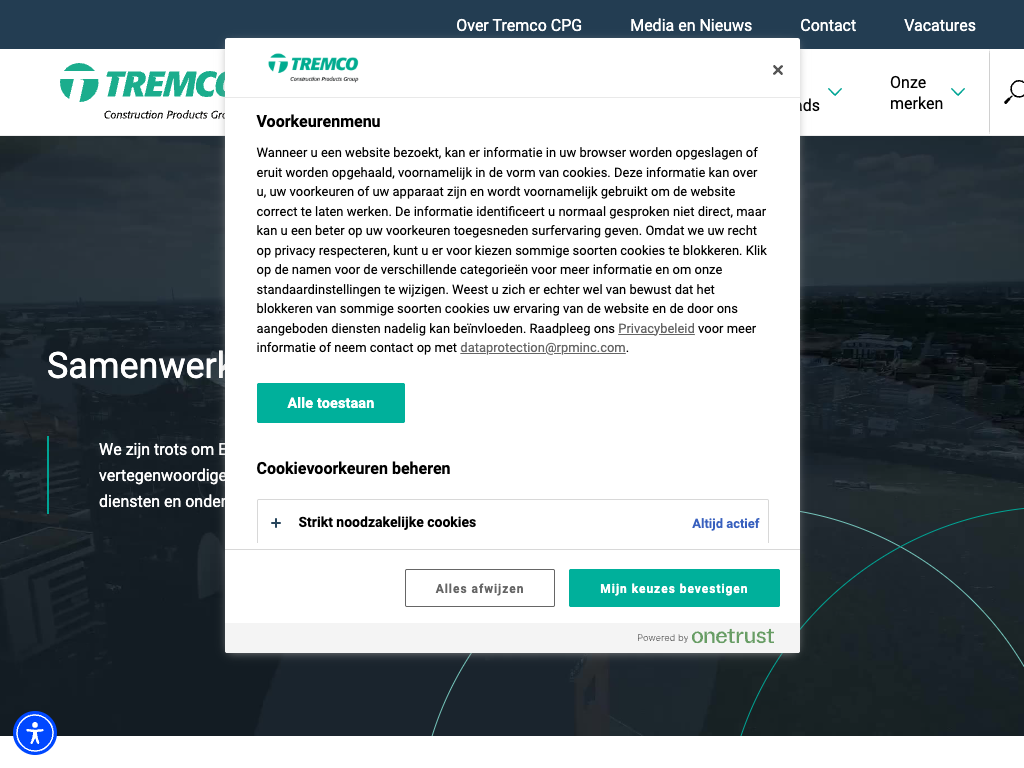This screenshot has height=768, width=1024.
Task: Click the Tremco logo in dialog header
Action: (x=313, y=67)
